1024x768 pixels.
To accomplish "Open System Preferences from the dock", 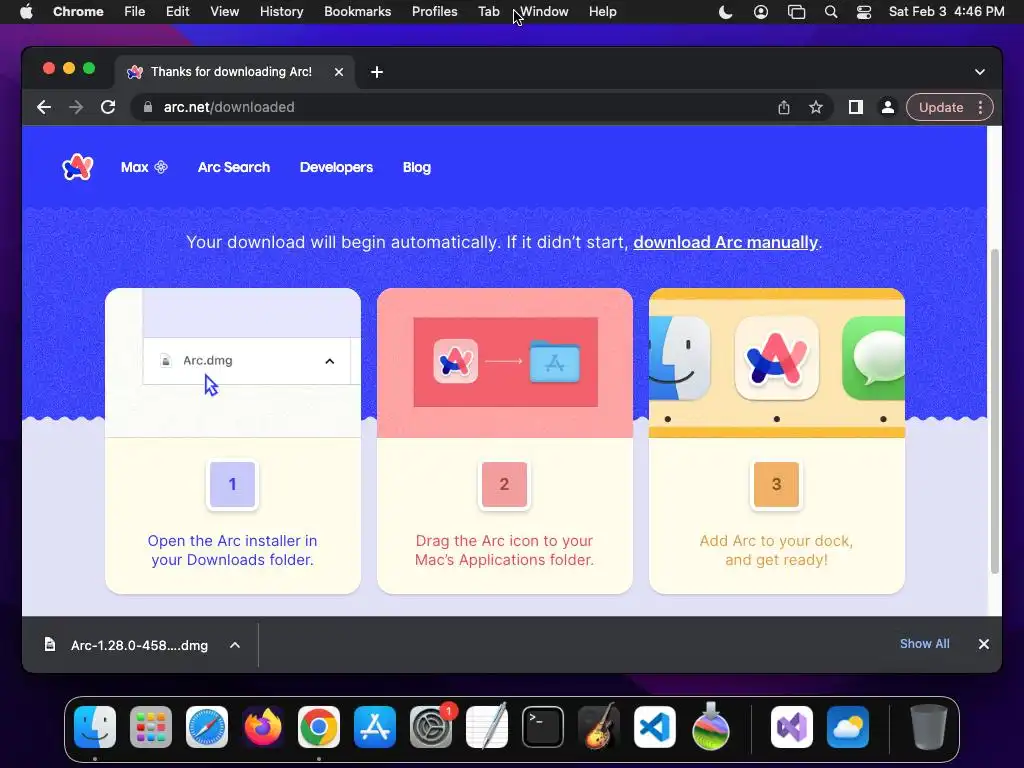I will tap(431, 727).
